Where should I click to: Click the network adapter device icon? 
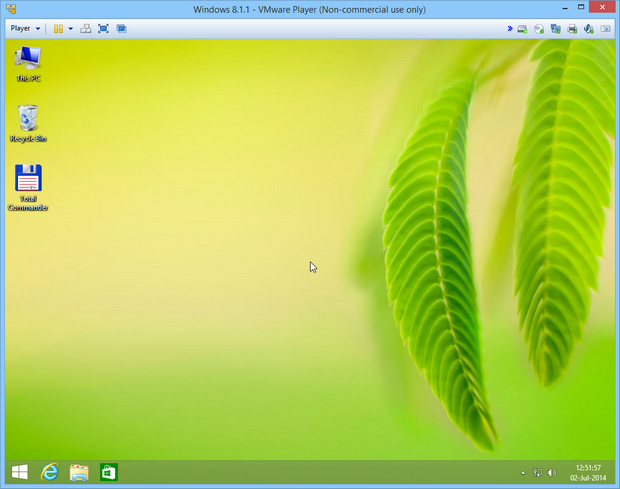click(x=556, y=29)
